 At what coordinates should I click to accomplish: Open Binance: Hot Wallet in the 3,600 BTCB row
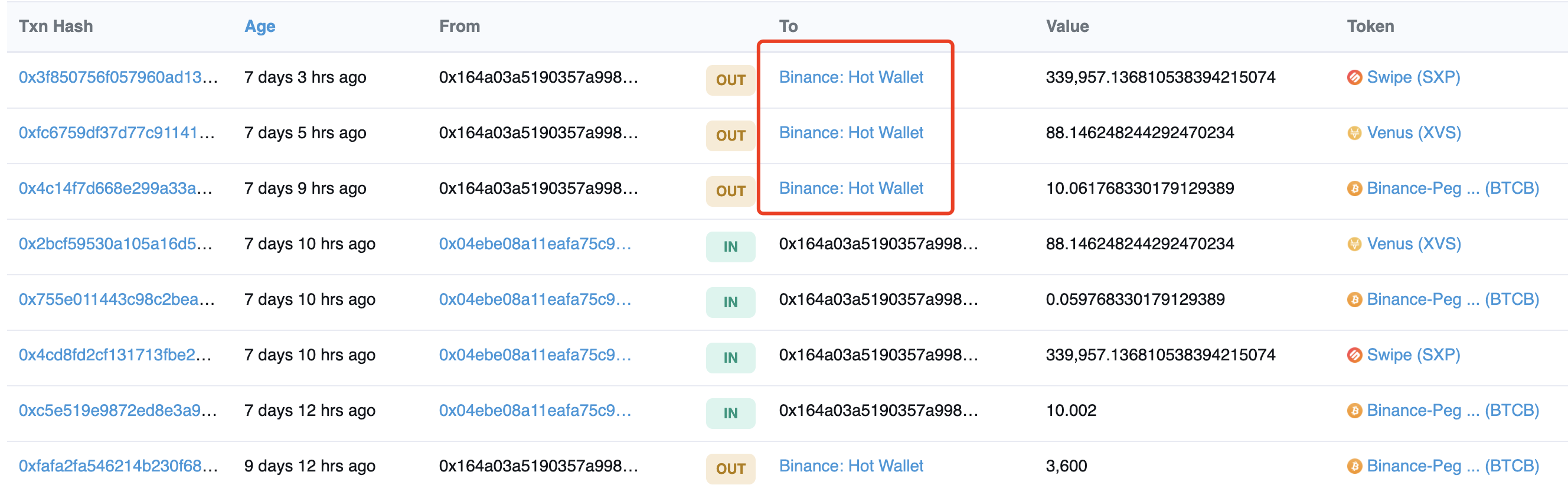851,466
